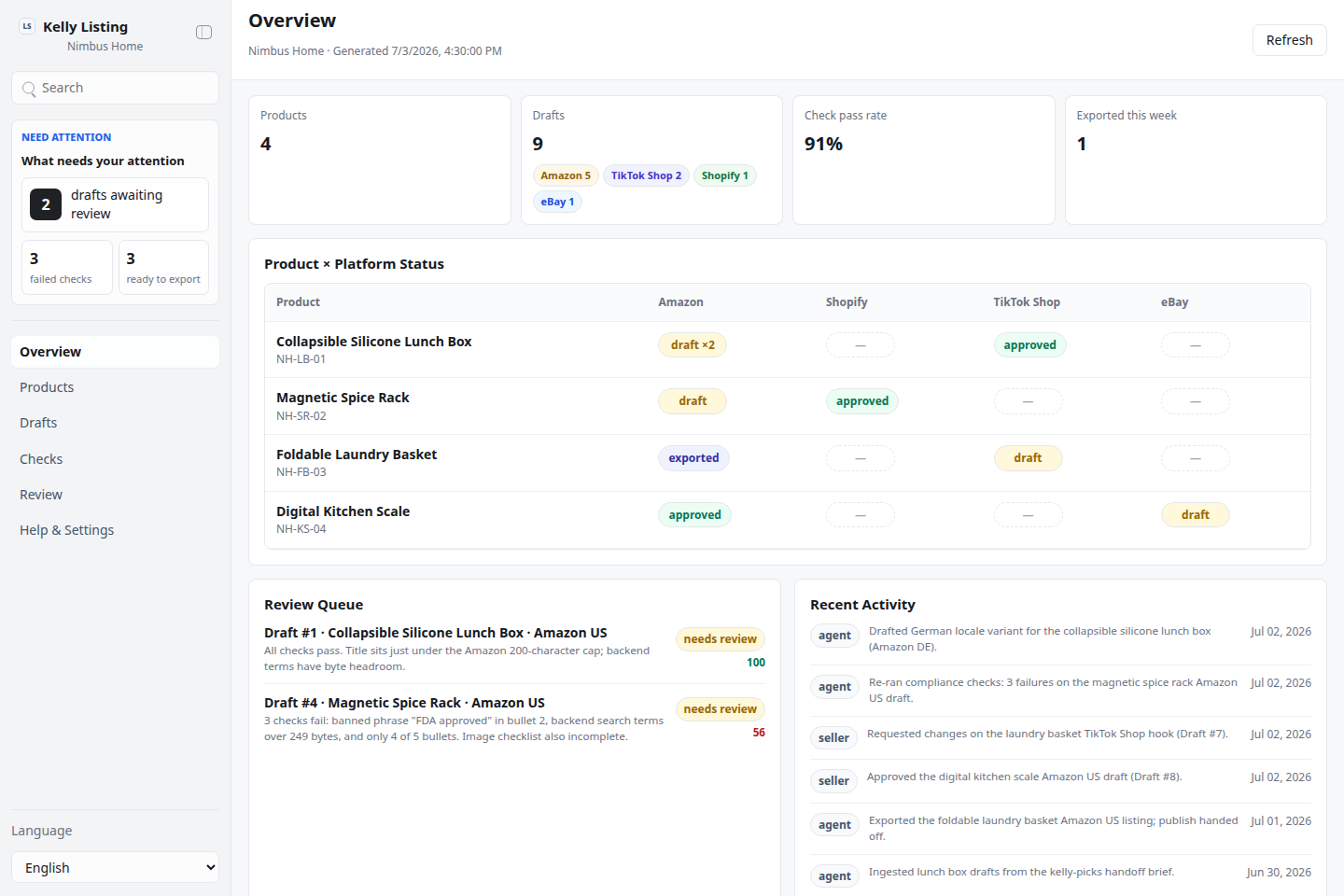Click the empty eBay cell for Magnetic Spice Rack

[x=1195, y=401]
